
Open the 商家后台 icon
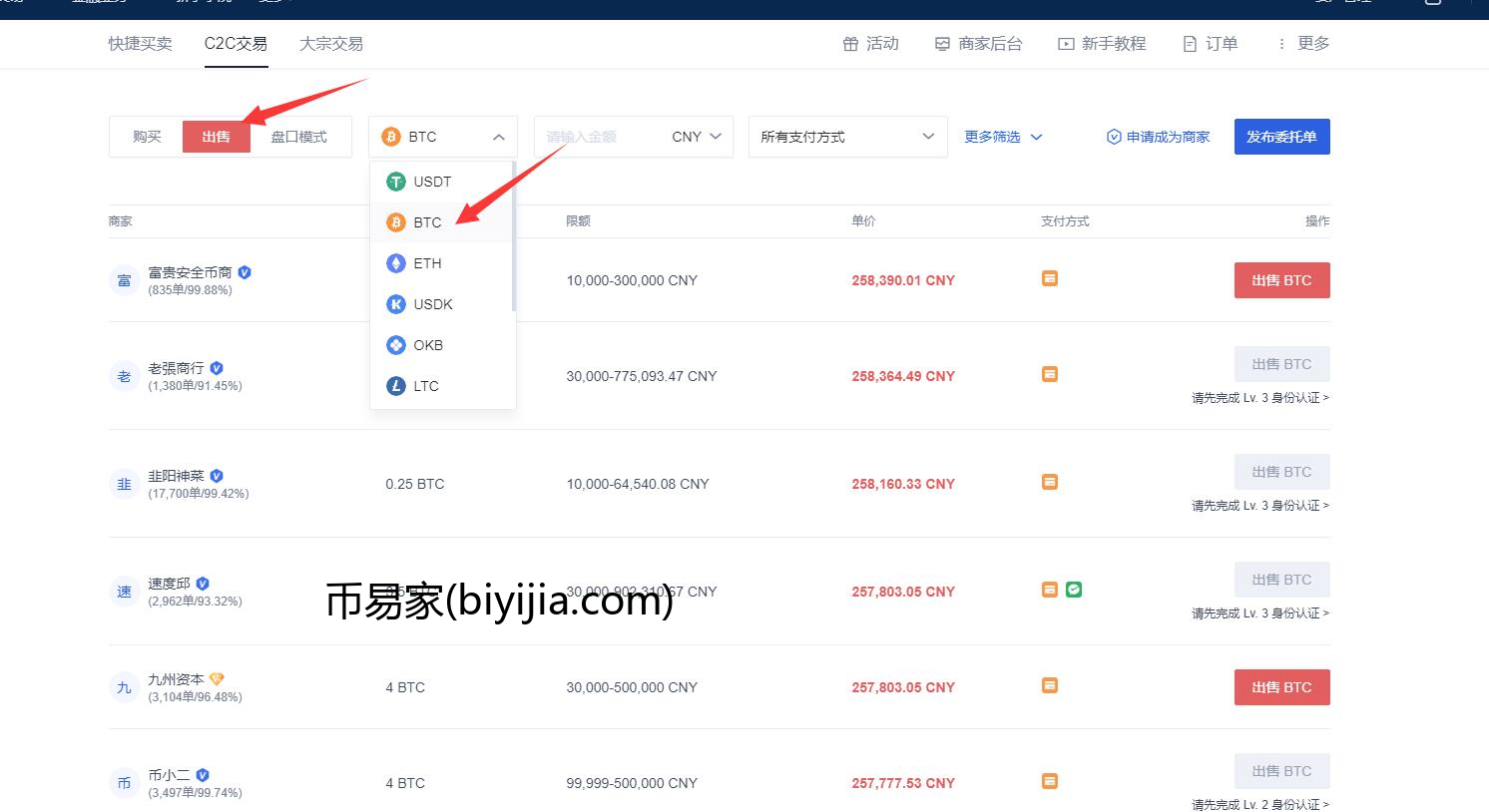[x=942, y=44]
